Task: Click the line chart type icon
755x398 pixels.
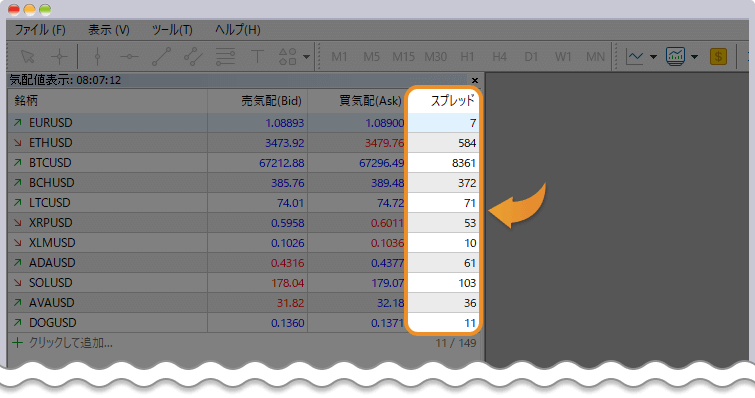Action: [x=635, y=57]
